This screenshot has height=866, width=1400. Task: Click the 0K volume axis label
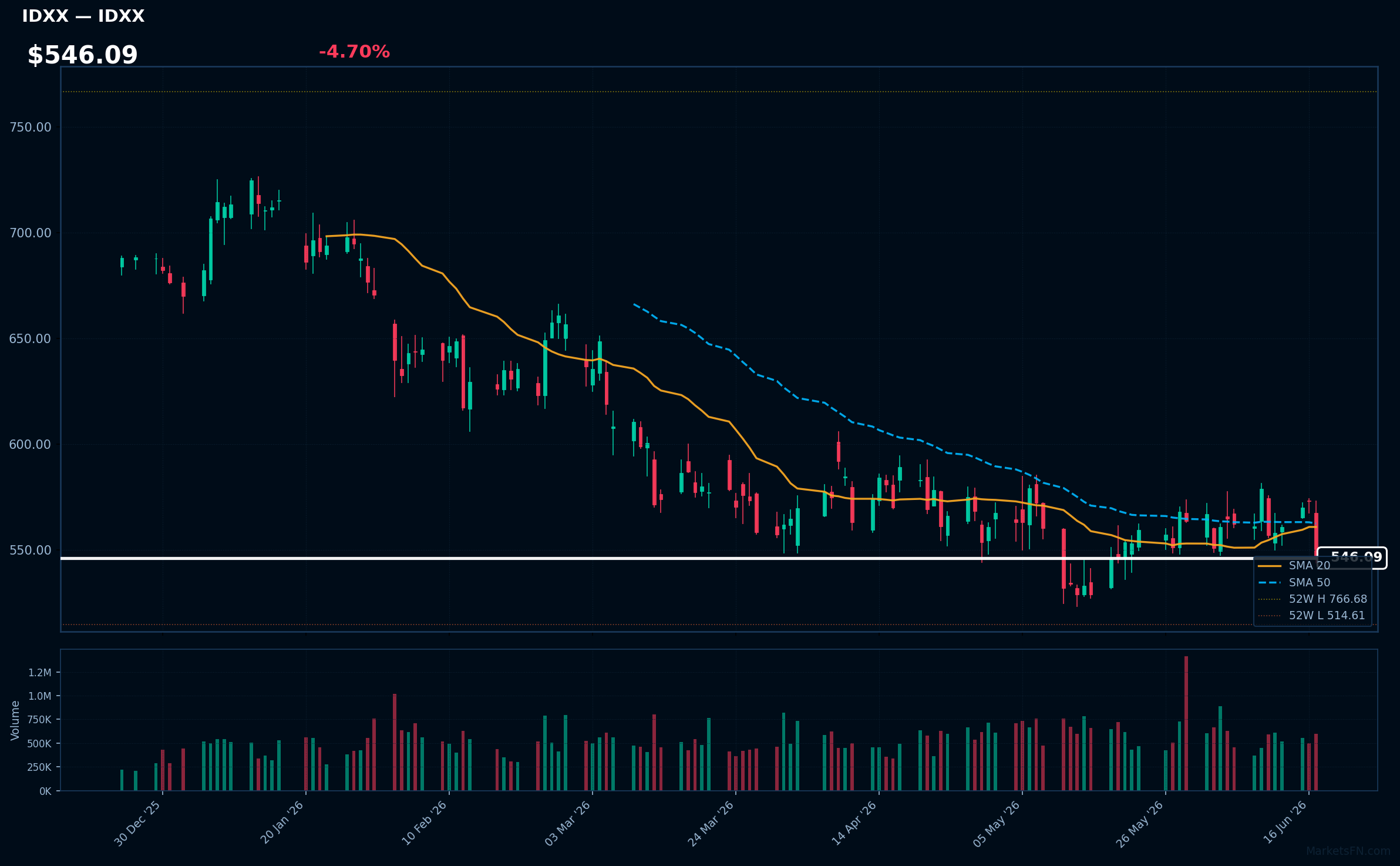pos(45,791)
